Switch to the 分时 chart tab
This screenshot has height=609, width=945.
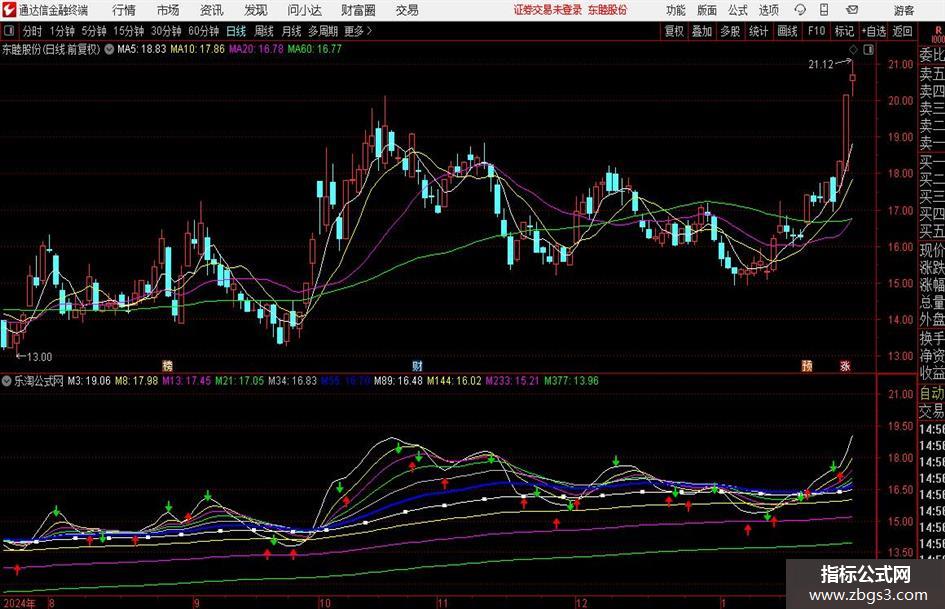coord(33,31)
